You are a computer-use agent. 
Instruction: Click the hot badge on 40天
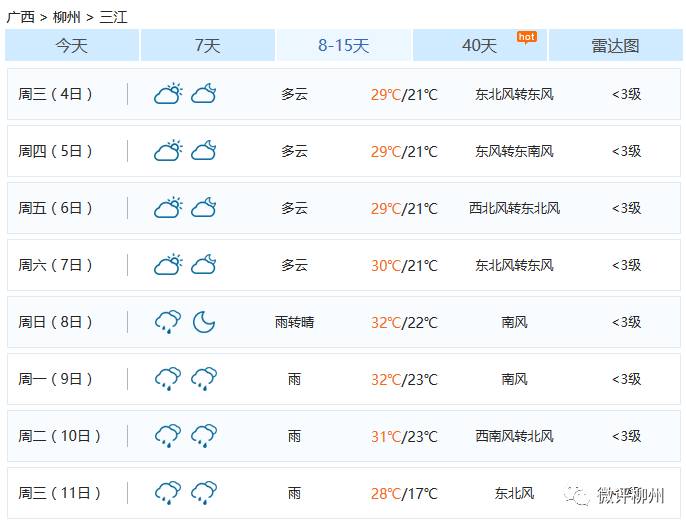pyautogui.click(x=527, y=38)
